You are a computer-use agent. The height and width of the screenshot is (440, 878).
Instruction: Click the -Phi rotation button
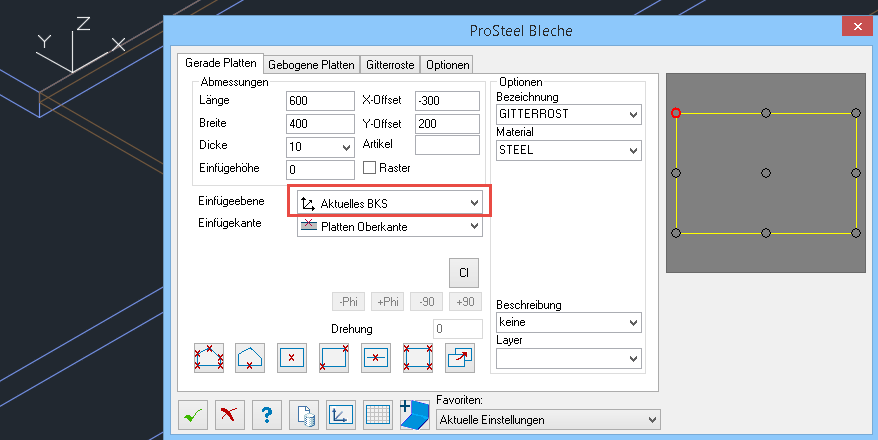(x=348, y=302)
